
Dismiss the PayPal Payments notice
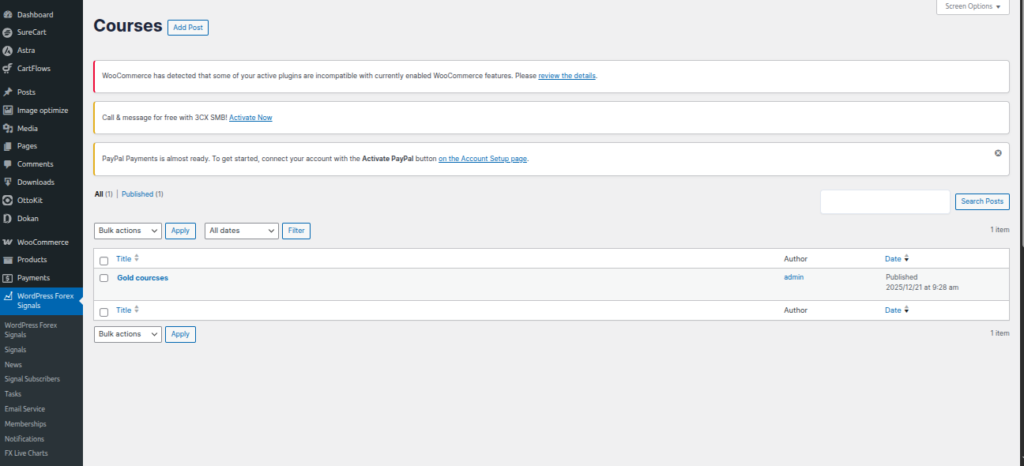pyautogui.click(x=997, y=153)
